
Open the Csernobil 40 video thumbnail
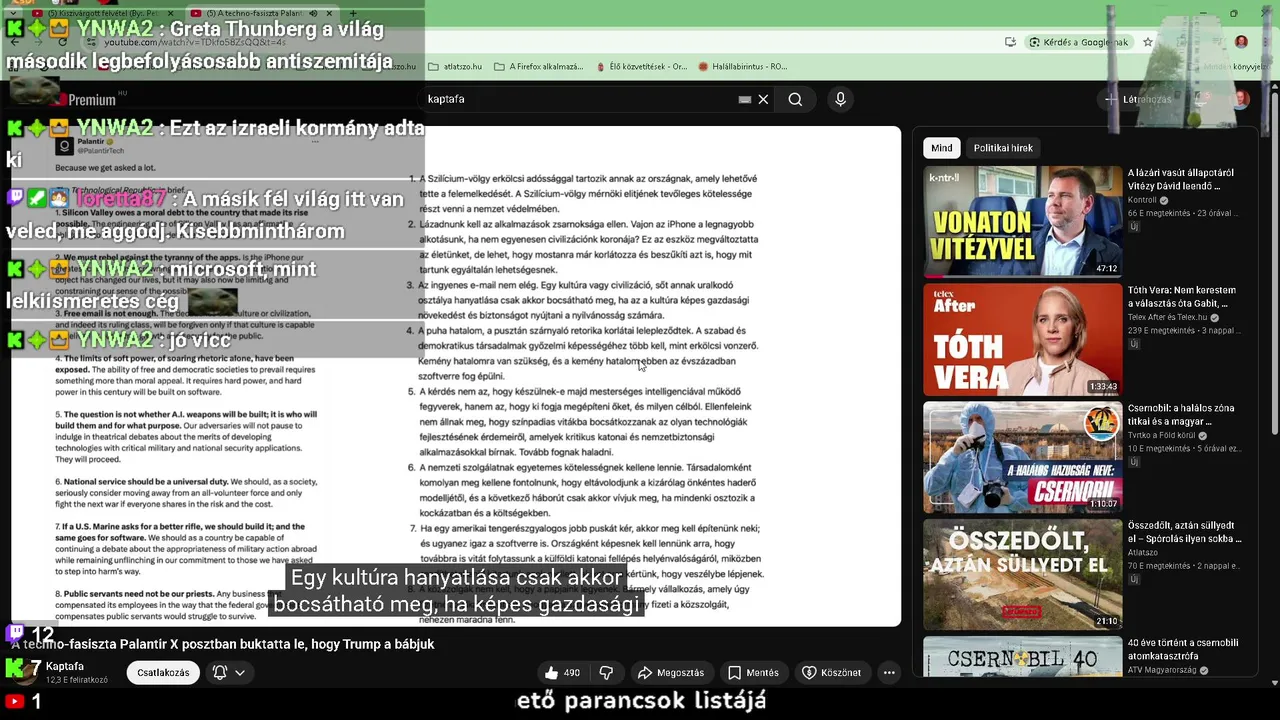tap(1023, 657)
